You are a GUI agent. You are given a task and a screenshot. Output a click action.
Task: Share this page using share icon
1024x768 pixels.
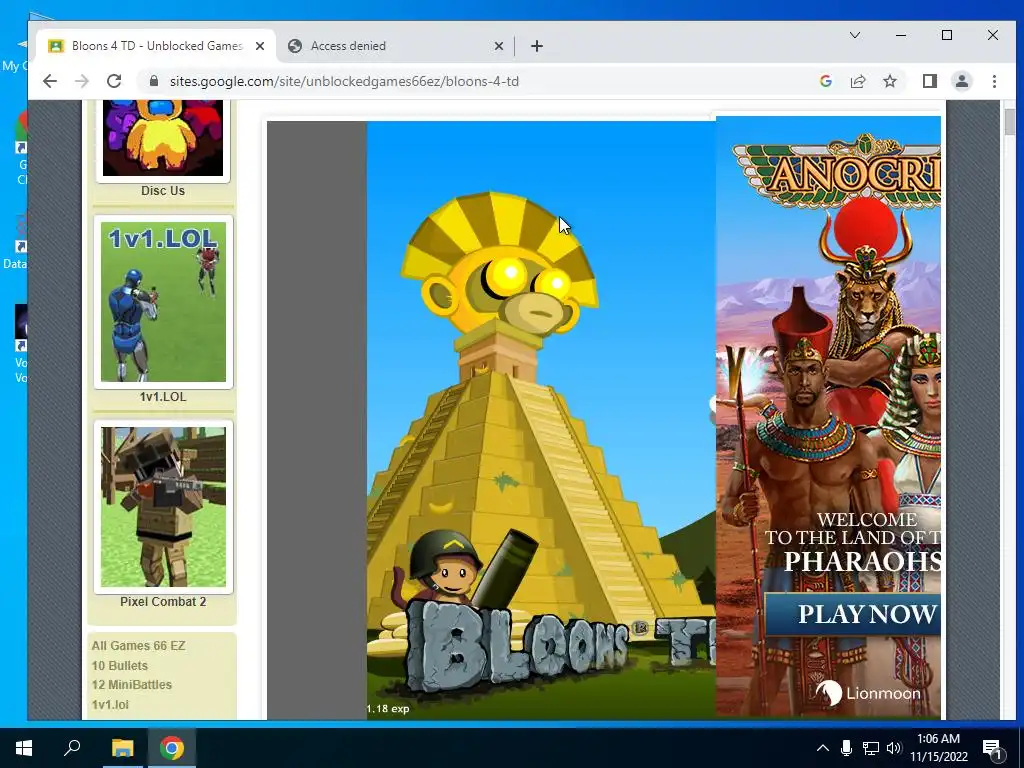click(x=857, y=81)
